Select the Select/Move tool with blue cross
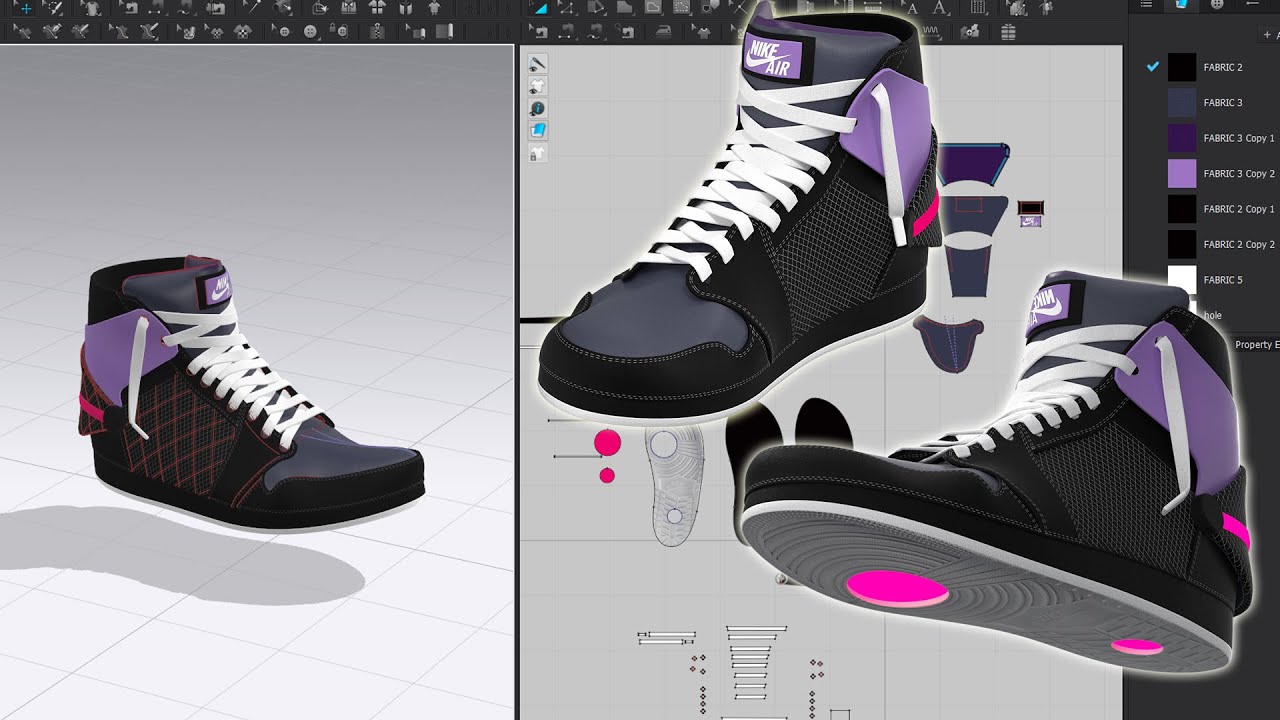The width and height of the screenshot is (1280, 720). coord(25,8)
